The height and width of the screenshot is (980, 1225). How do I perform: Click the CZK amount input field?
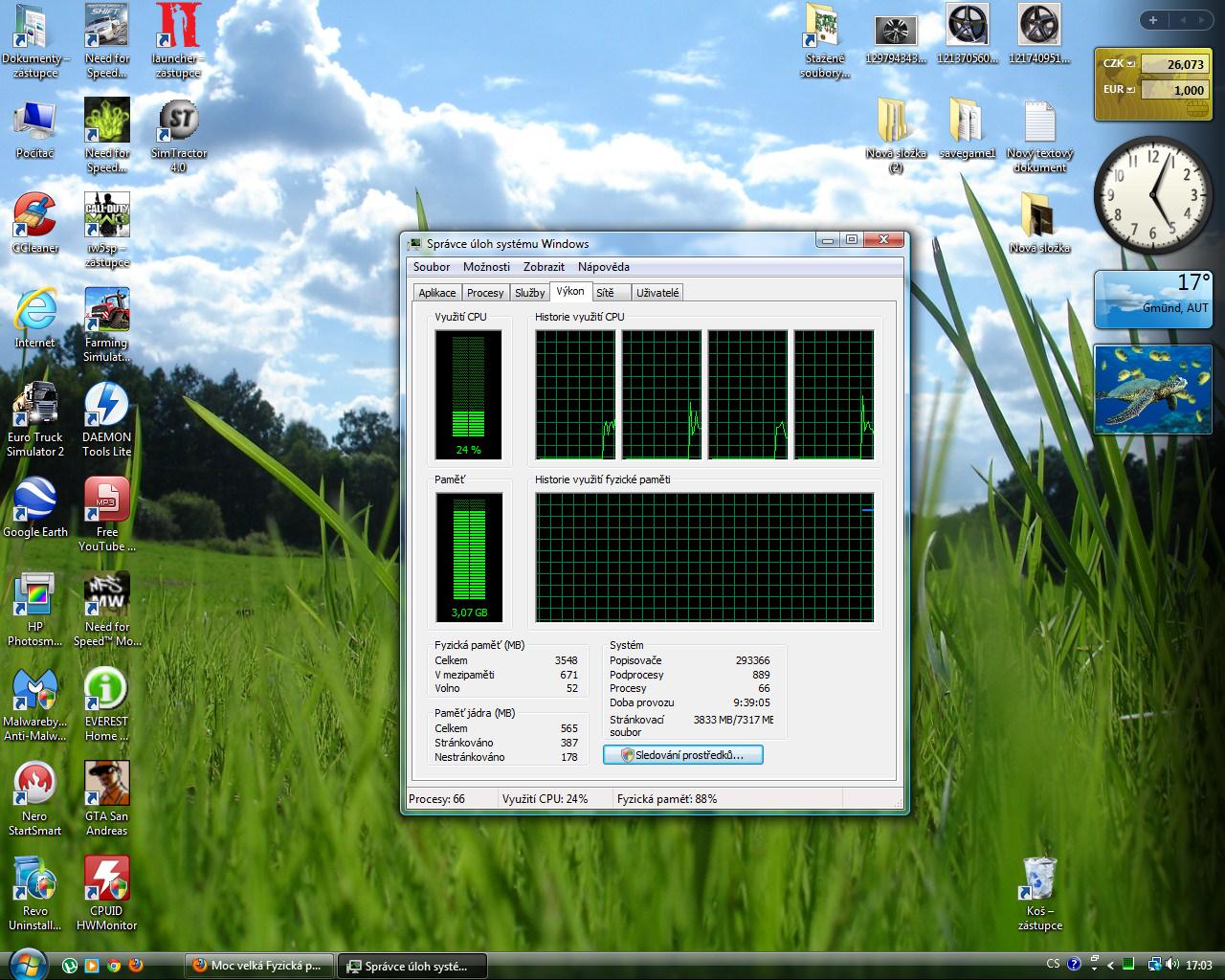point(1177,64)
